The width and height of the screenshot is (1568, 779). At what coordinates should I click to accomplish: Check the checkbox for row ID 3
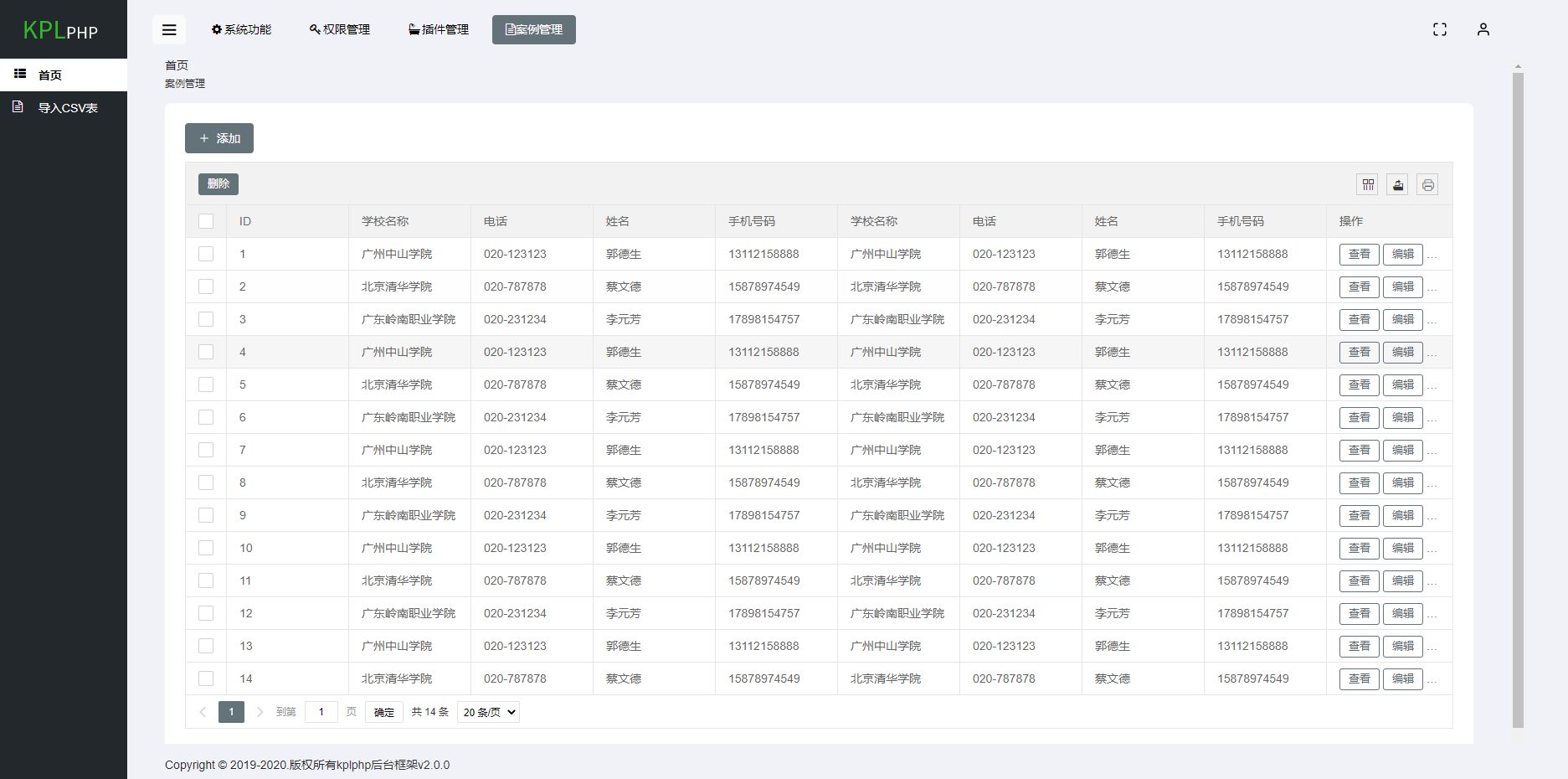click(x=206, y=319)
